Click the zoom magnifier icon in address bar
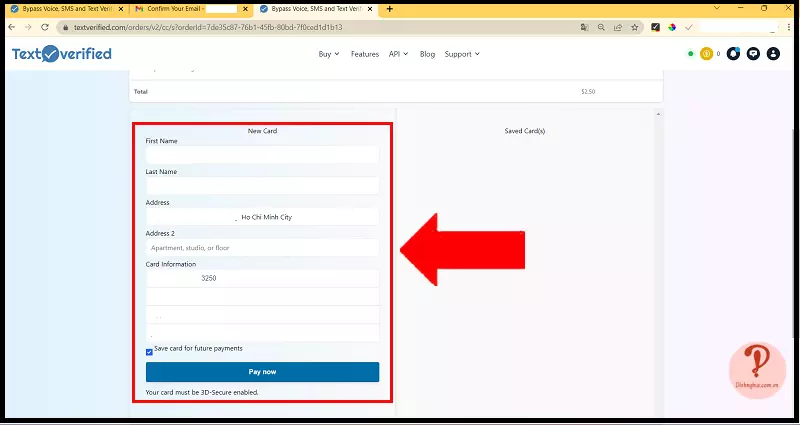This screenshot has width=800, height=425. (x=602, y=28)
